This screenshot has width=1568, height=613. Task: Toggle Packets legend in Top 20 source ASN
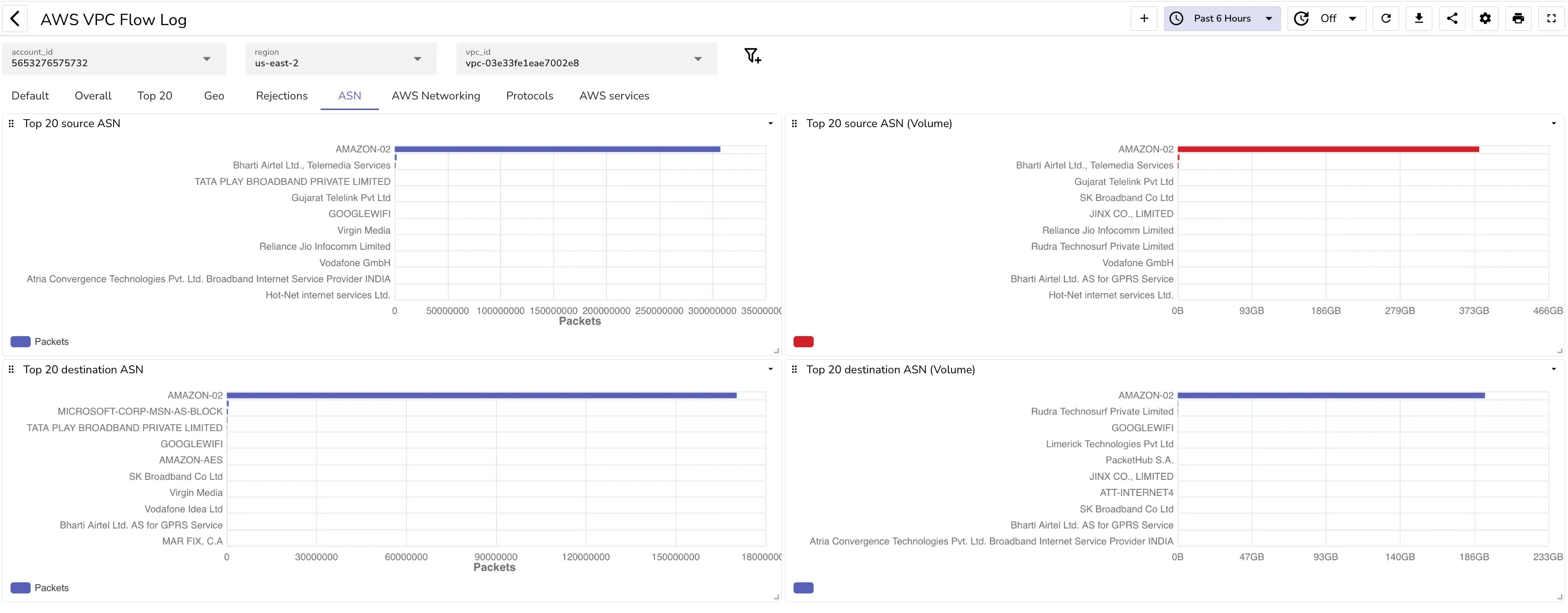point(40,342)
